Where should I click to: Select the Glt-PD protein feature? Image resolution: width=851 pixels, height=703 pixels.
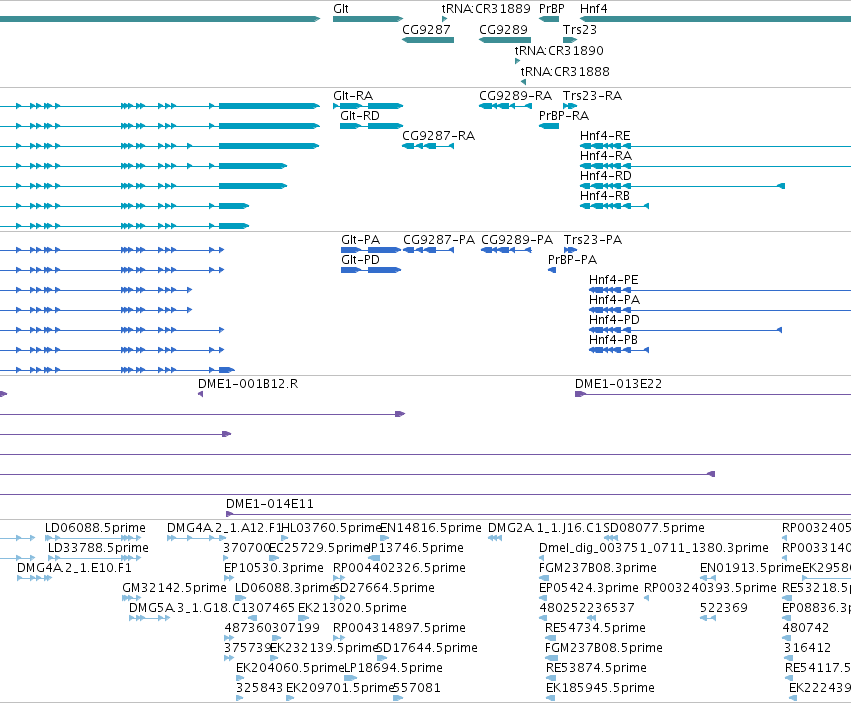coord(371,270)
